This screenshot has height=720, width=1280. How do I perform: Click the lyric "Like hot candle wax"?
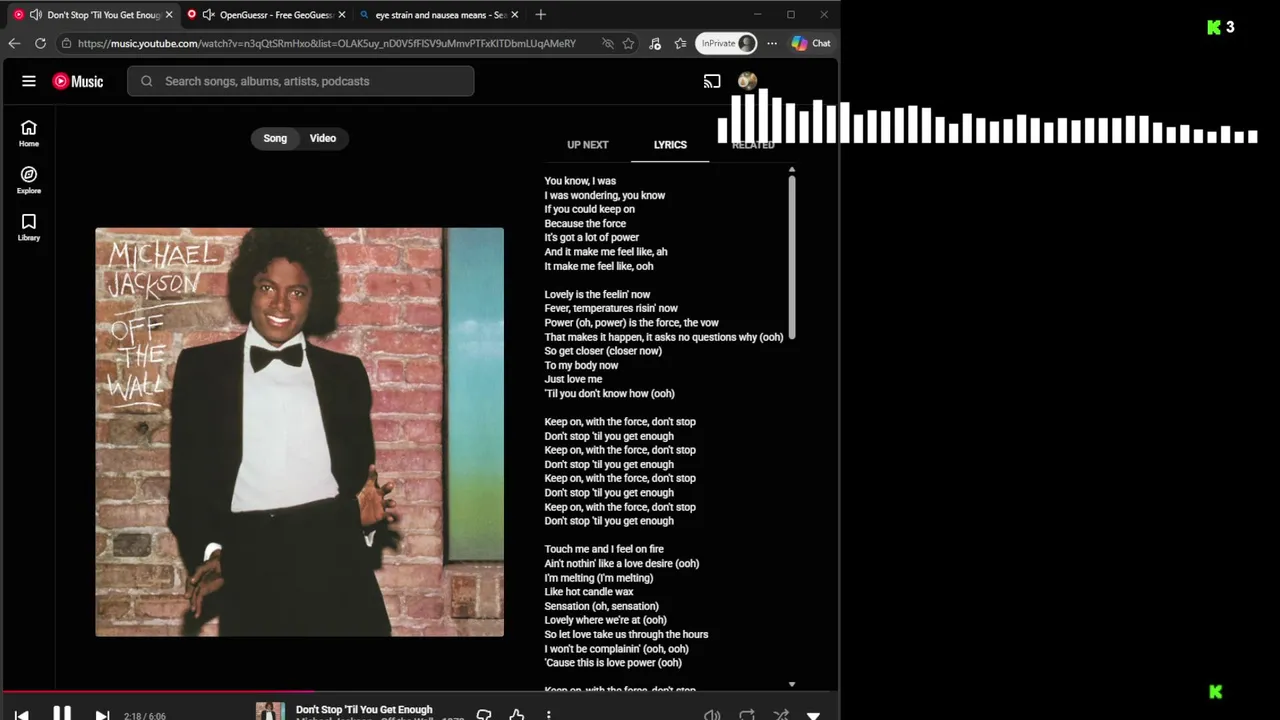click(x=589, y=592)
